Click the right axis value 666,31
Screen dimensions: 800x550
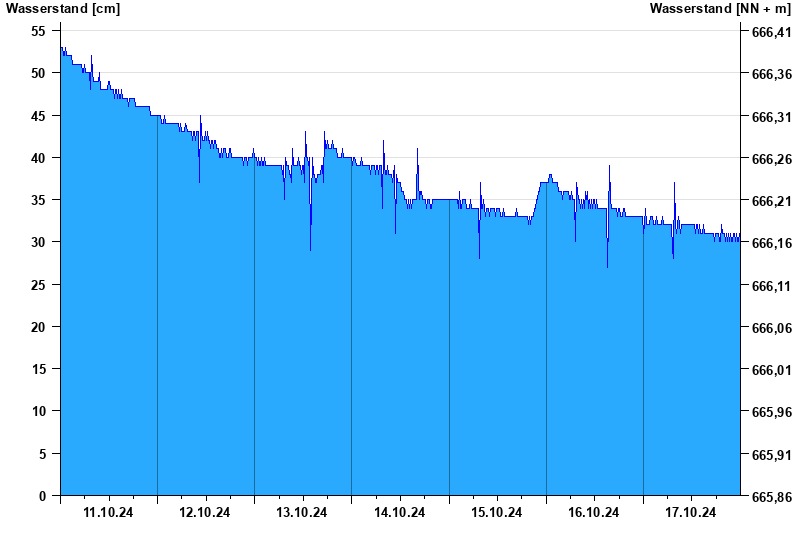(x=772, y=117)
